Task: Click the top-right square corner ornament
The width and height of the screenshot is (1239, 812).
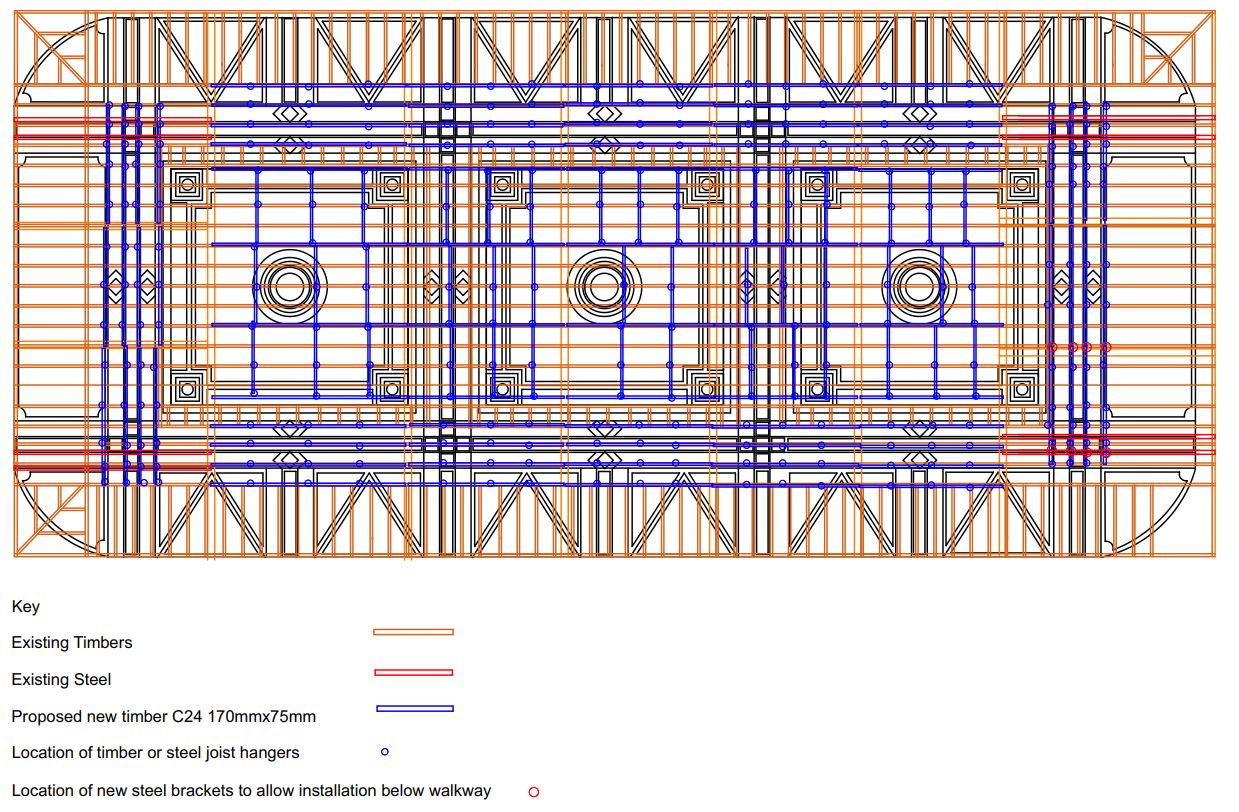Action: (x=1021, y=184)
